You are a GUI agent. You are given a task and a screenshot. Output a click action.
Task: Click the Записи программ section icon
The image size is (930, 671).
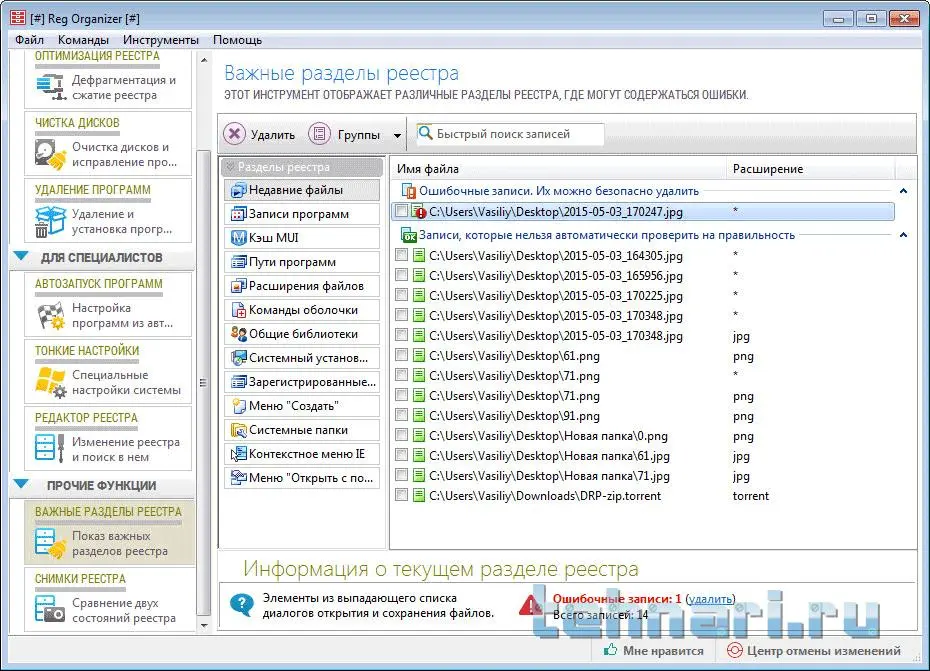[238, 214]
